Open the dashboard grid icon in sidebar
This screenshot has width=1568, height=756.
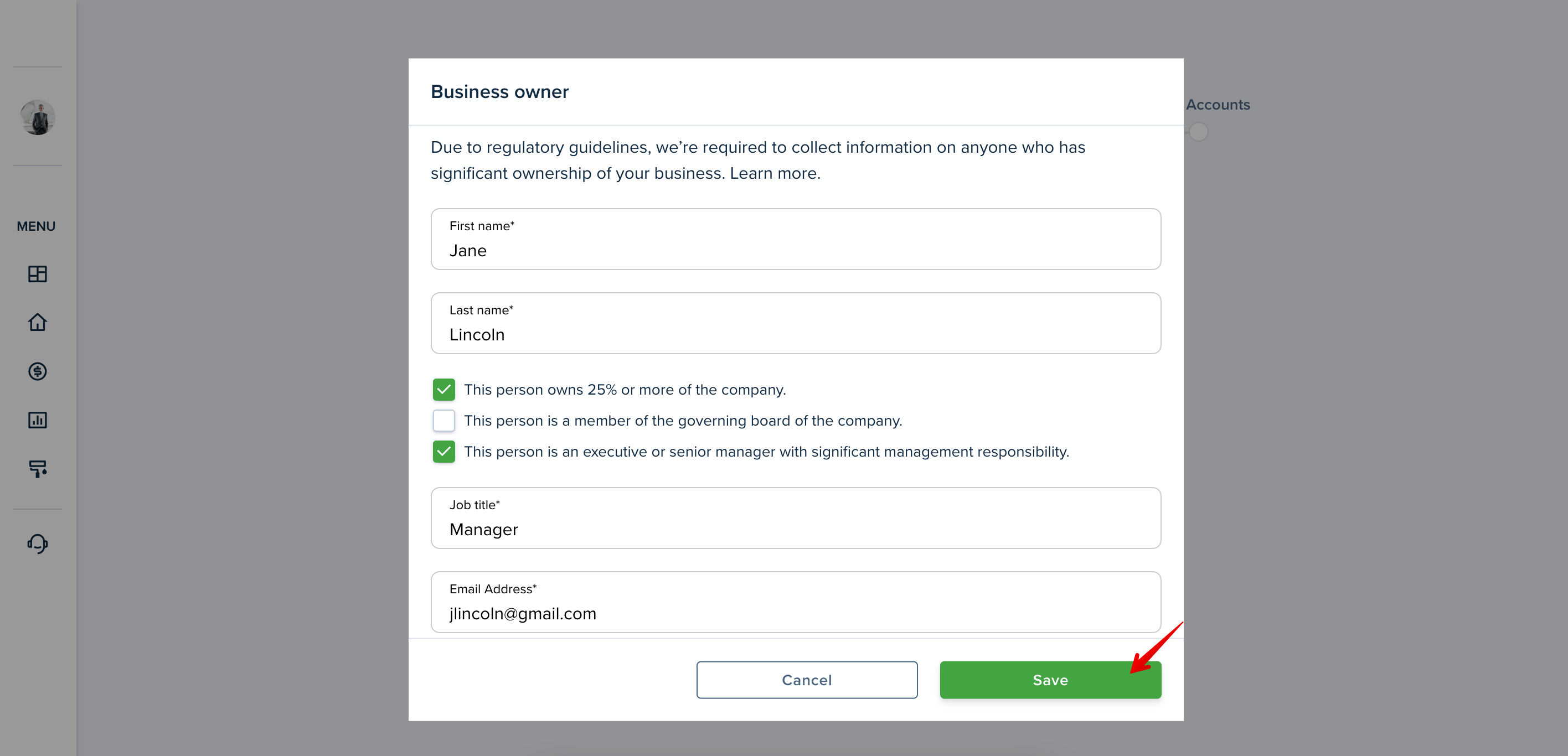37,274
